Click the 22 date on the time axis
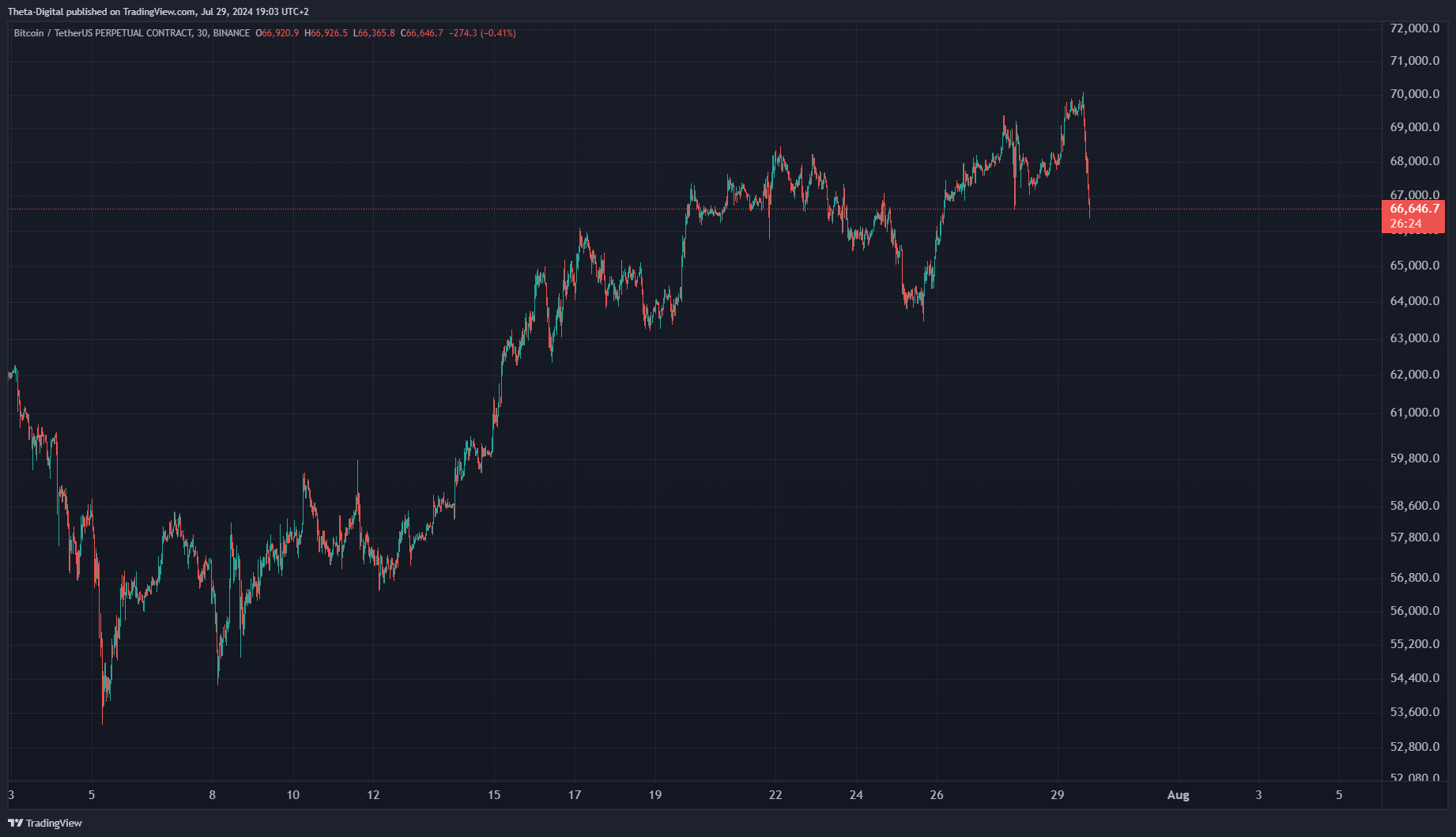This screenshot has height=837, width=1456. (775, 795)
